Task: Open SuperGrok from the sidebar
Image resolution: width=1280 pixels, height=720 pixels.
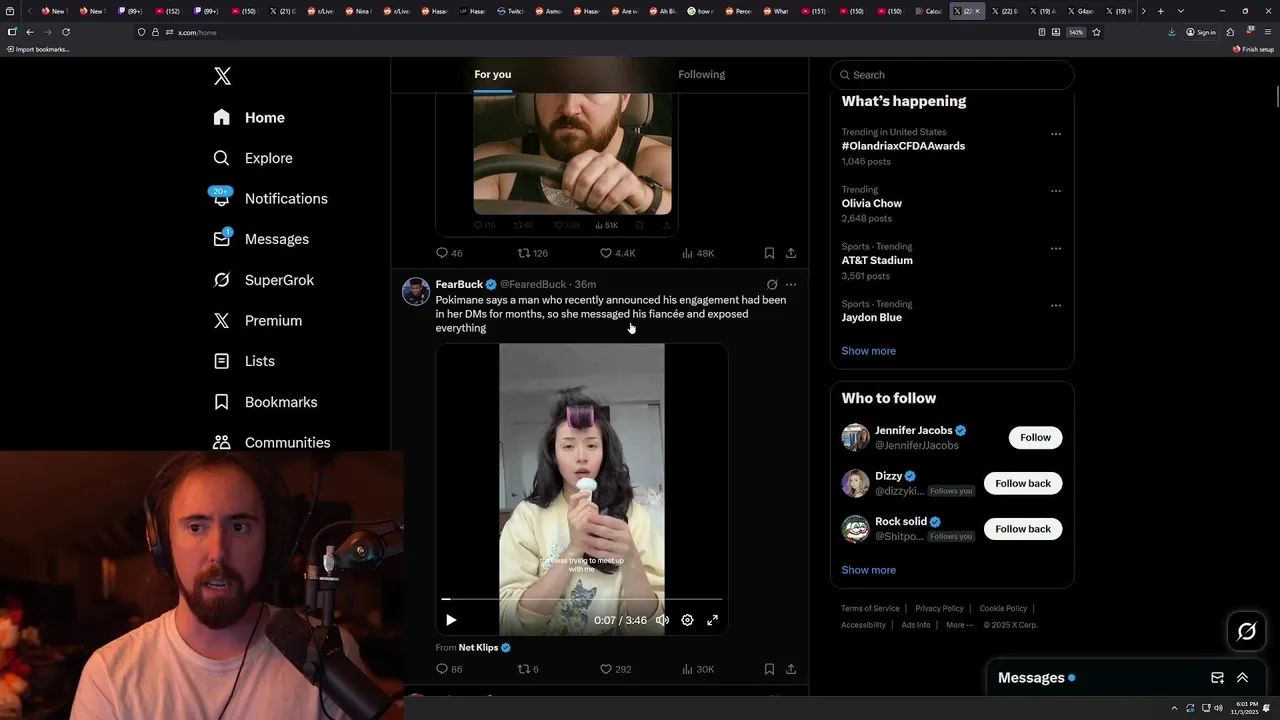Action: [x=264, y=280]
